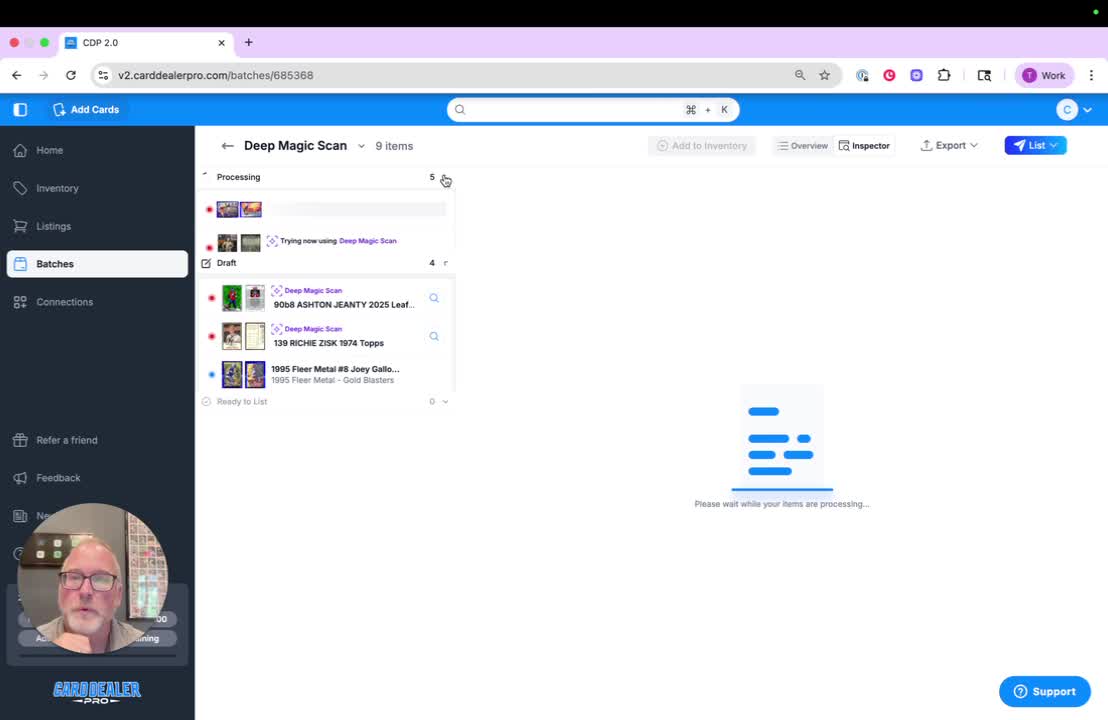Open the Export dropdown
The width and height of the screenshot is (1108, 720).
[949, 146]
